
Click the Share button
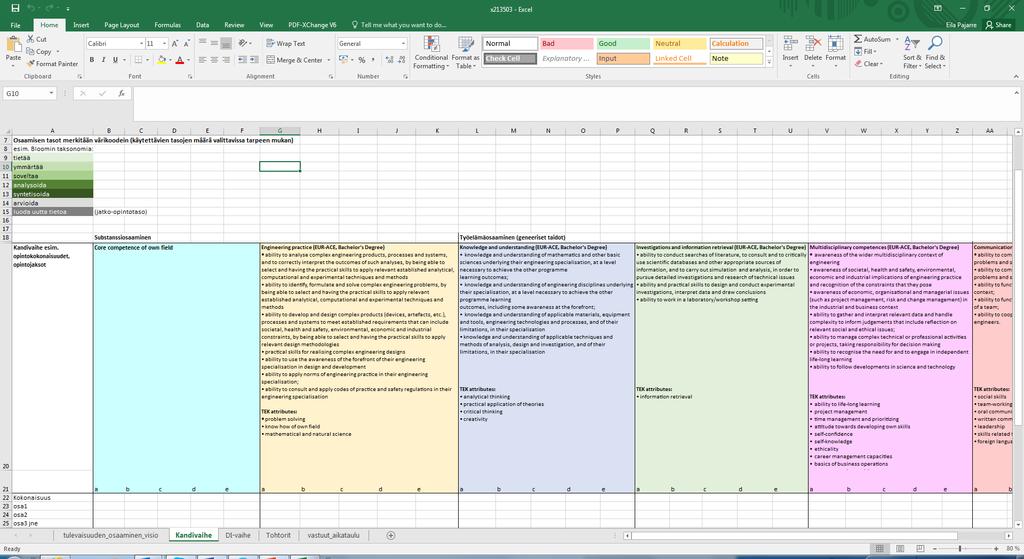[999, 25]
